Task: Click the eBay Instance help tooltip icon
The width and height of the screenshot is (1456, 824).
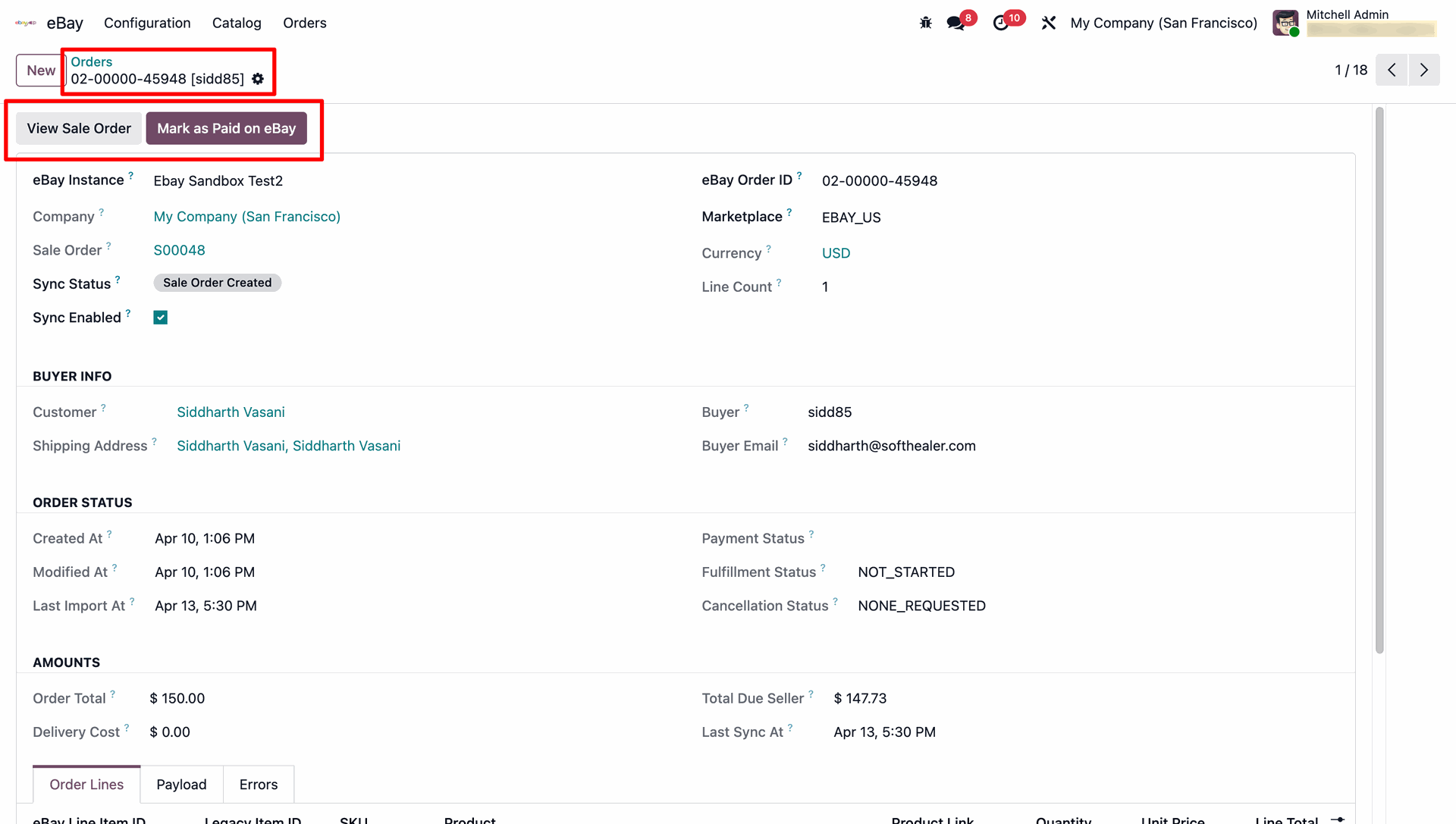Action: click(131, 175)
